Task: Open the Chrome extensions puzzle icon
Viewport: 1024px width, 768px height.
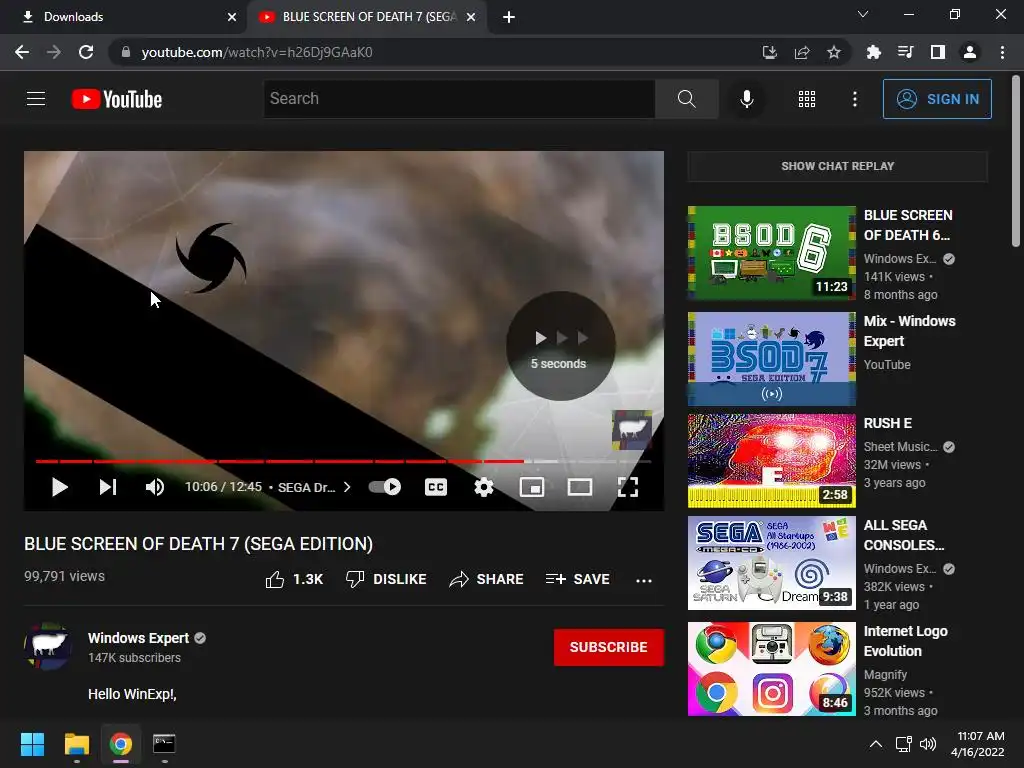Action: (873, 52)
